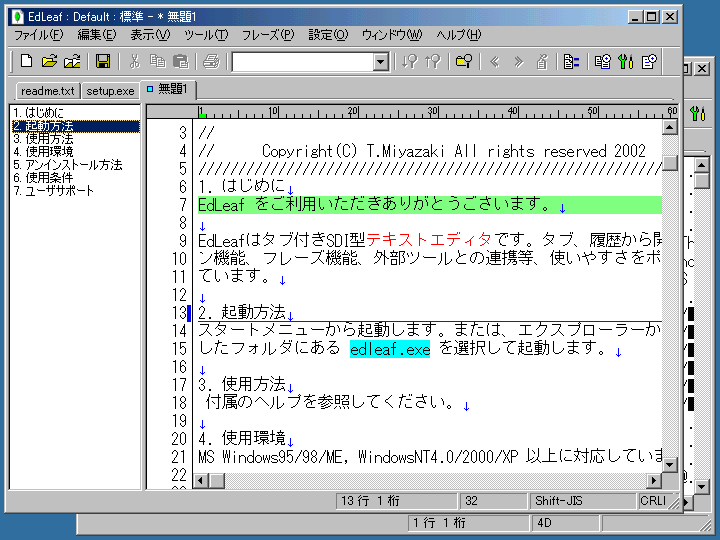Click the double right chevron icon
The width and height of the screenshot is (720, 540).
pyautogui.click(x=518, y=61)
